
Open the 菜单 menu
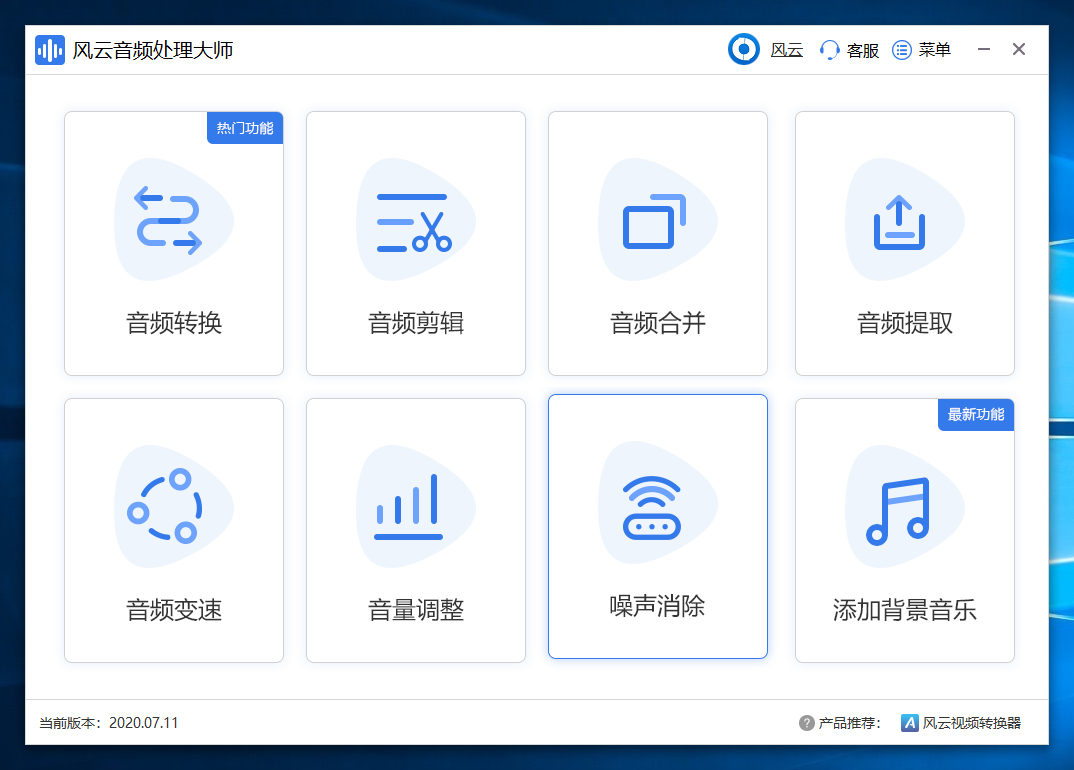921,50
